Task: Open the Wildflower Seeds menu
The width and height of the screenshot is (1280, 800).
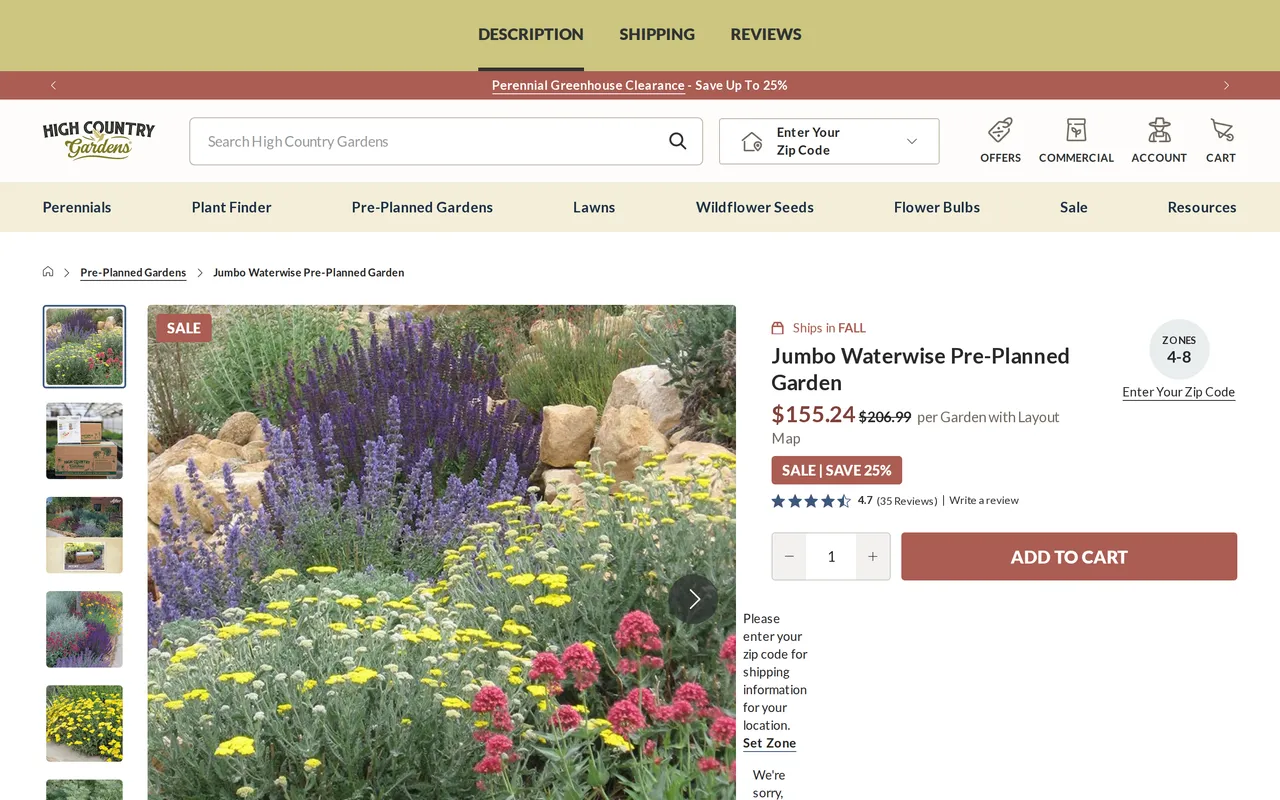Action: click(x=755, y=207)
